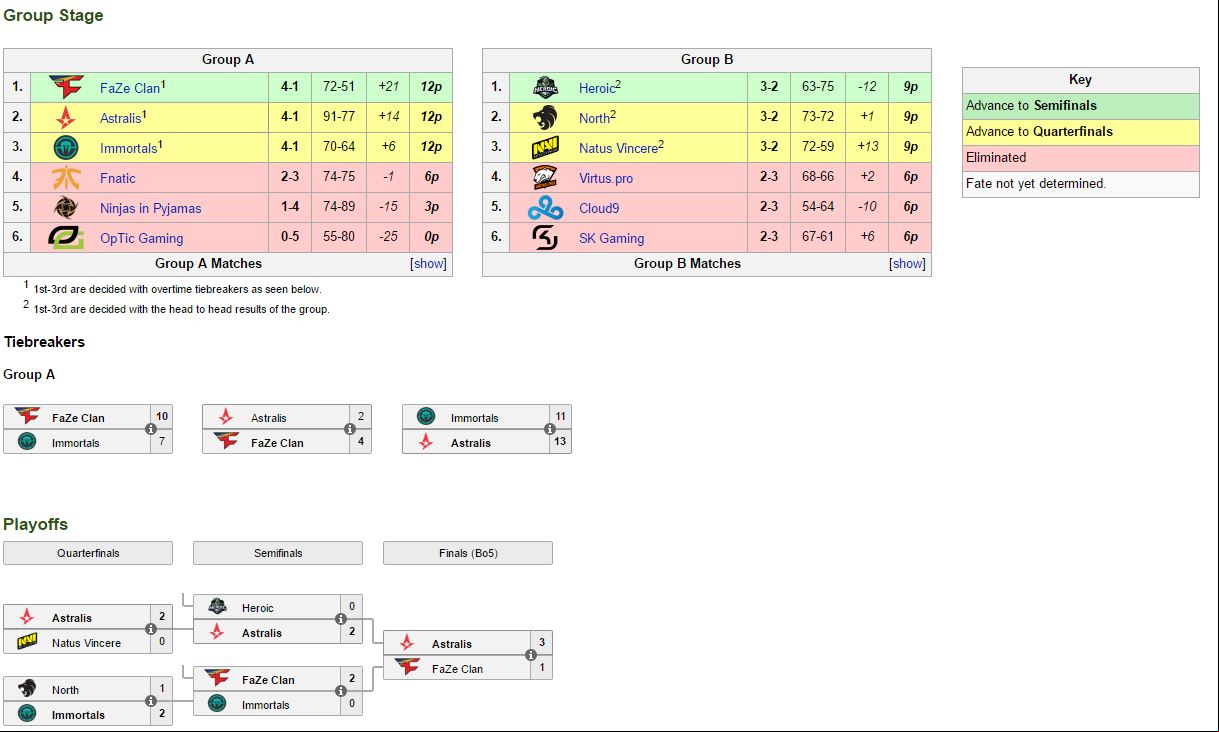Open info icon for Astralis vs Natus Vincere quarterfinal

coord(151,629)
